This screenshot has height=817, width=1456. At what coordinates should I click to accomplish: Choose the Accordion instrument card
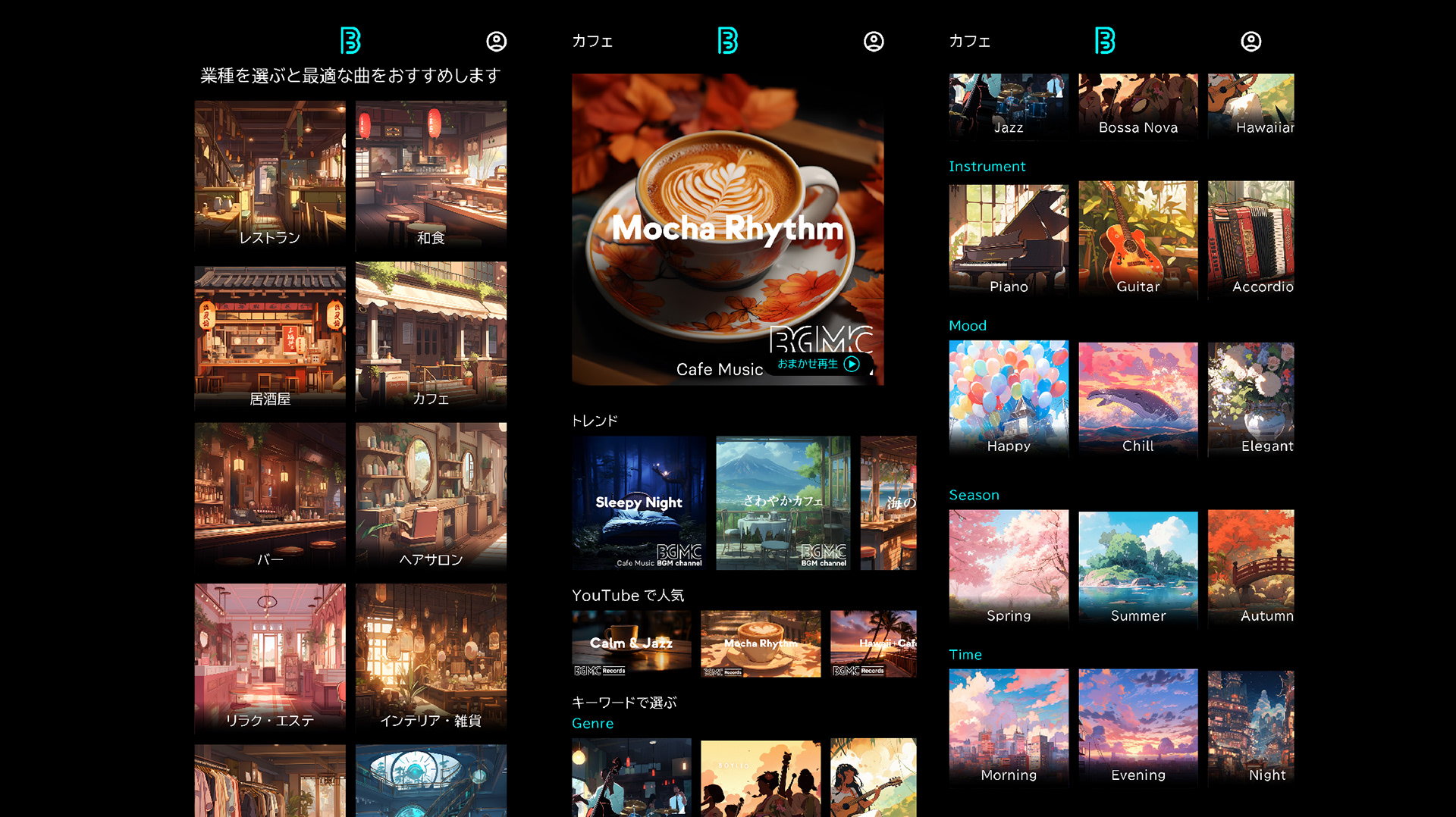(x=1251, y=239)
